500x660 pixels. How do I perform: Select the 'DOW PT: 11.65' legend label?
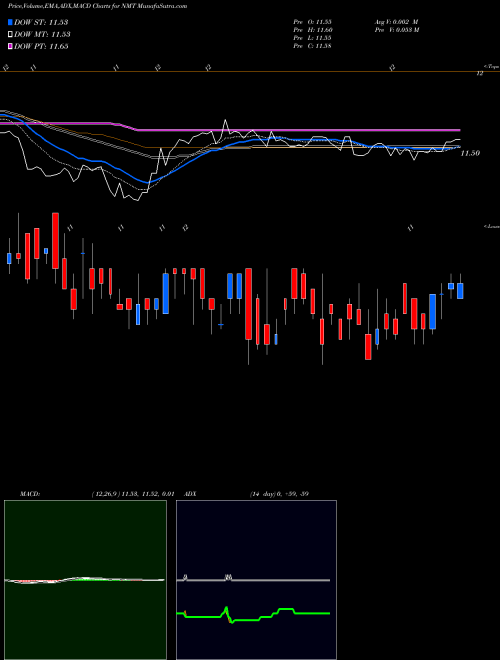(41, 46)
